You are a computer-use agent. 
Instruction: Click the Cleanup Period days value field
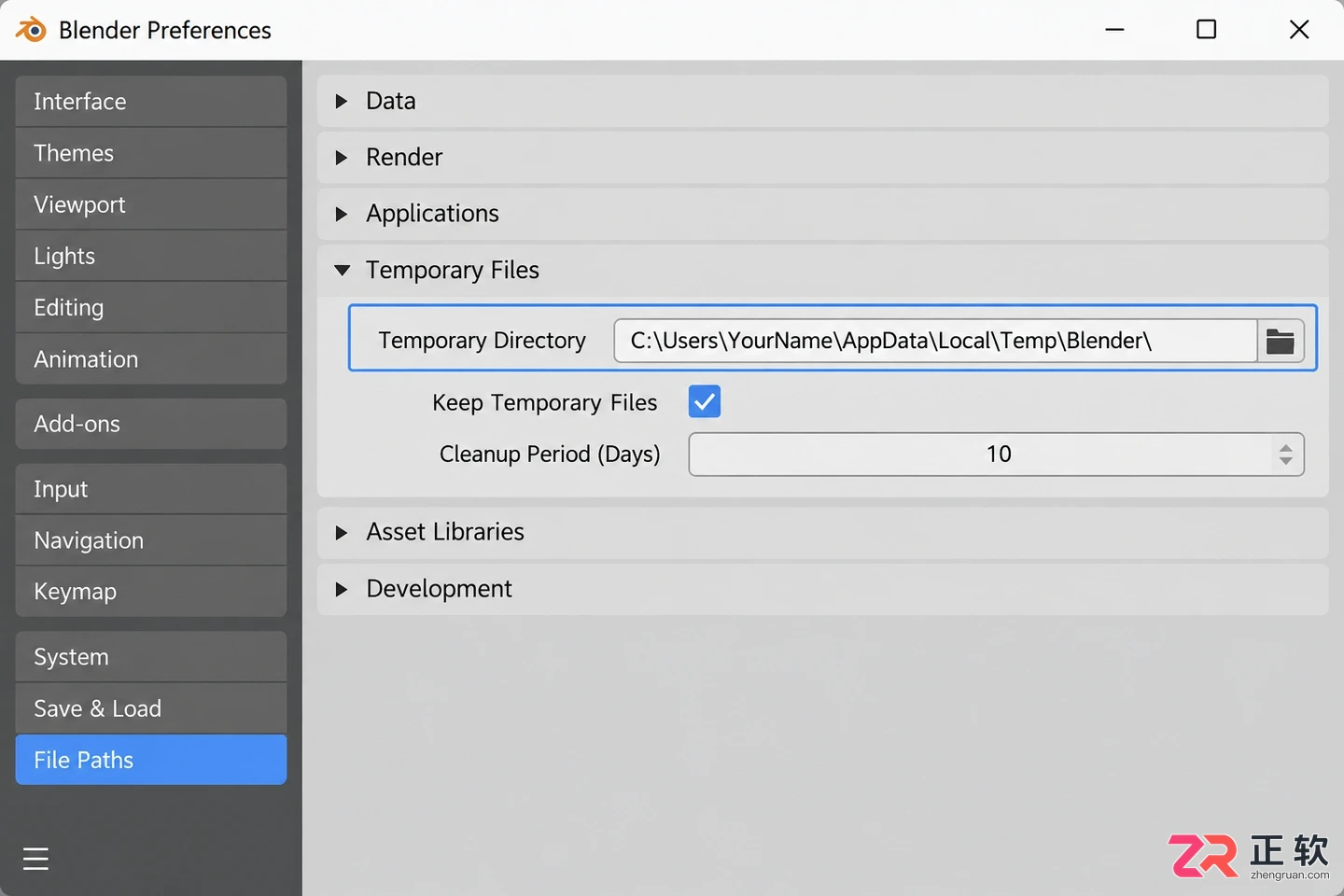[996, 455]
